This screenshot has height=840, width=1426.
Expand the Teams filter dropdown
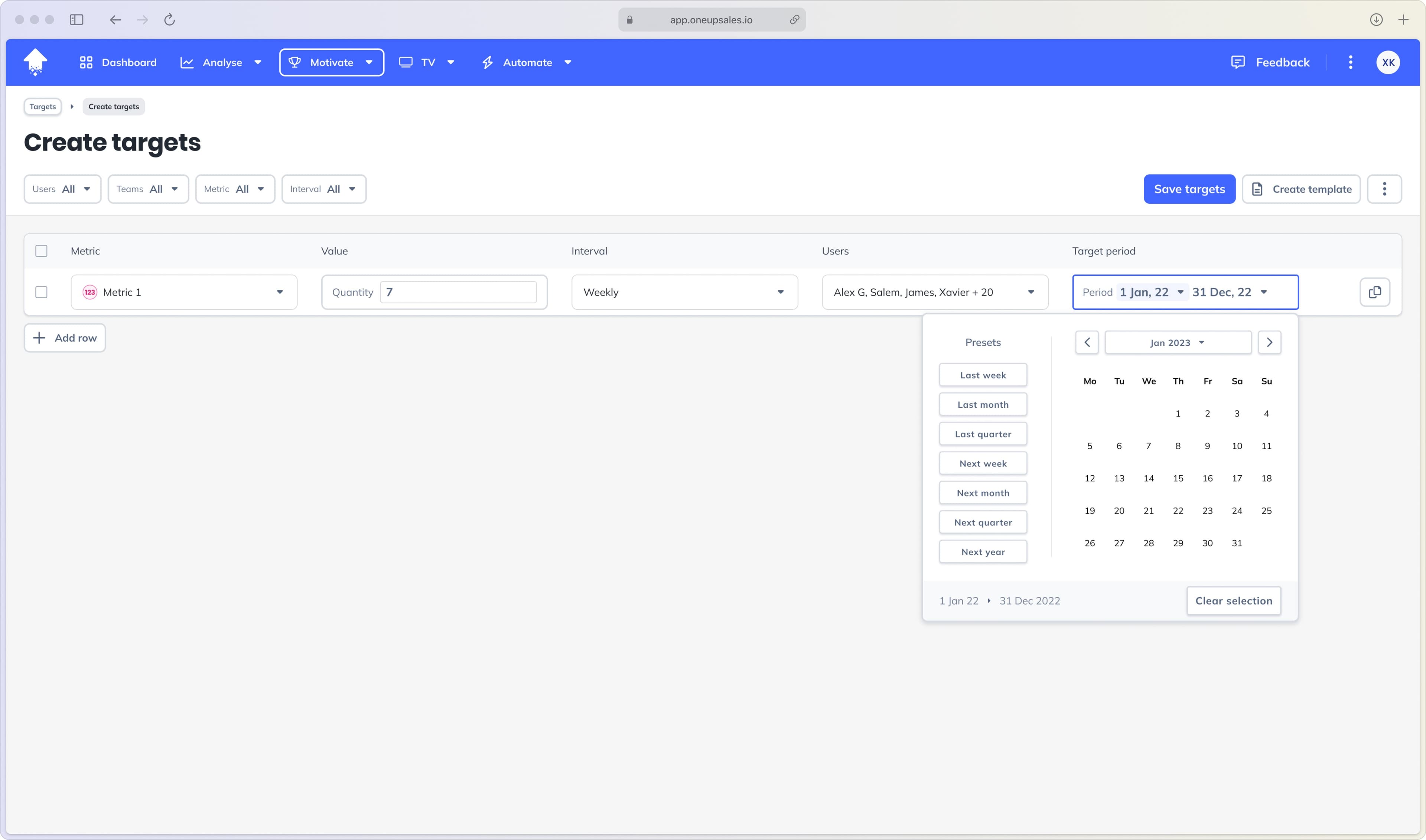point(148,189)
